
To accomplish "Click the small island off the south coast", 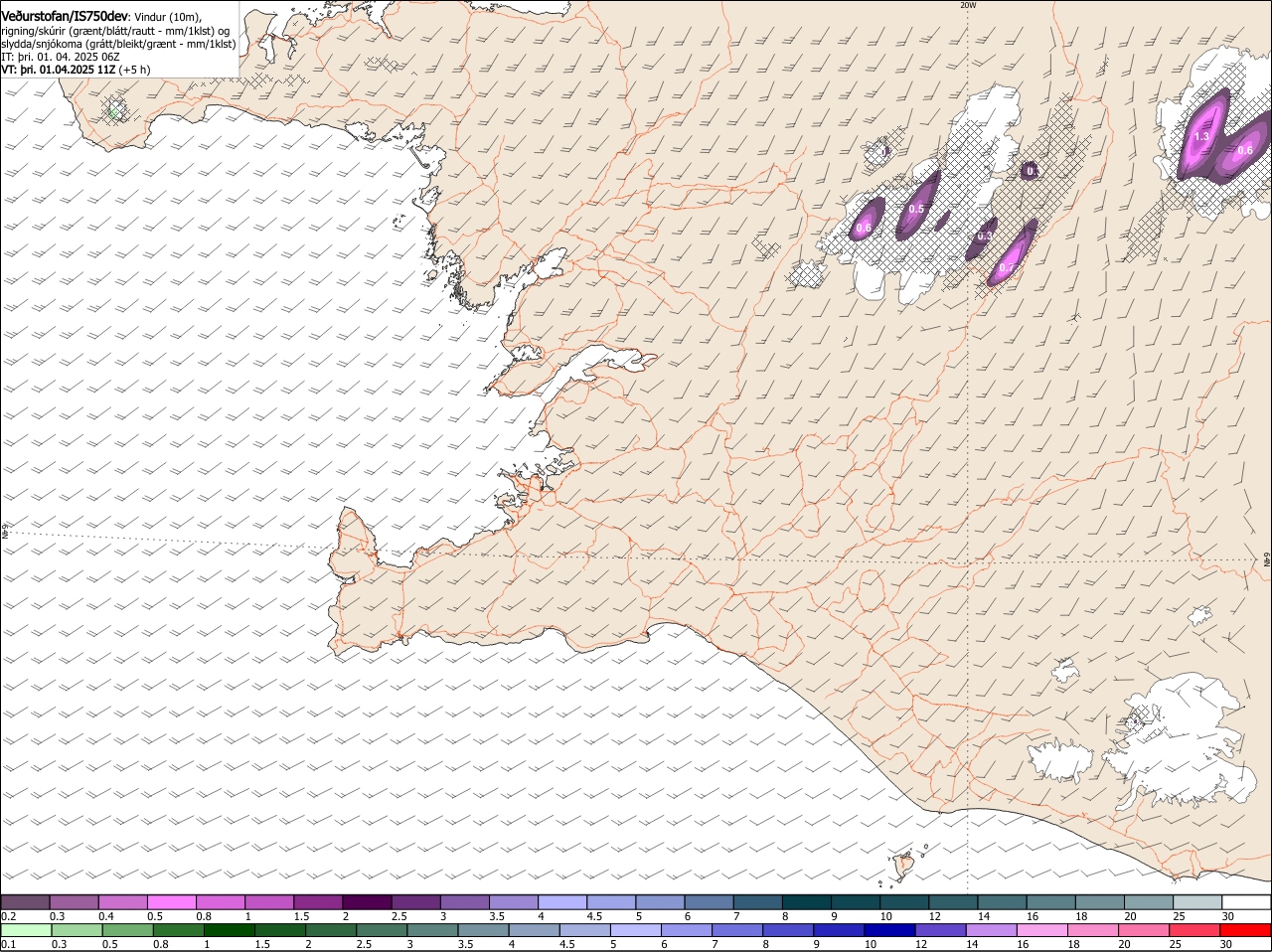I will point(903,866).
